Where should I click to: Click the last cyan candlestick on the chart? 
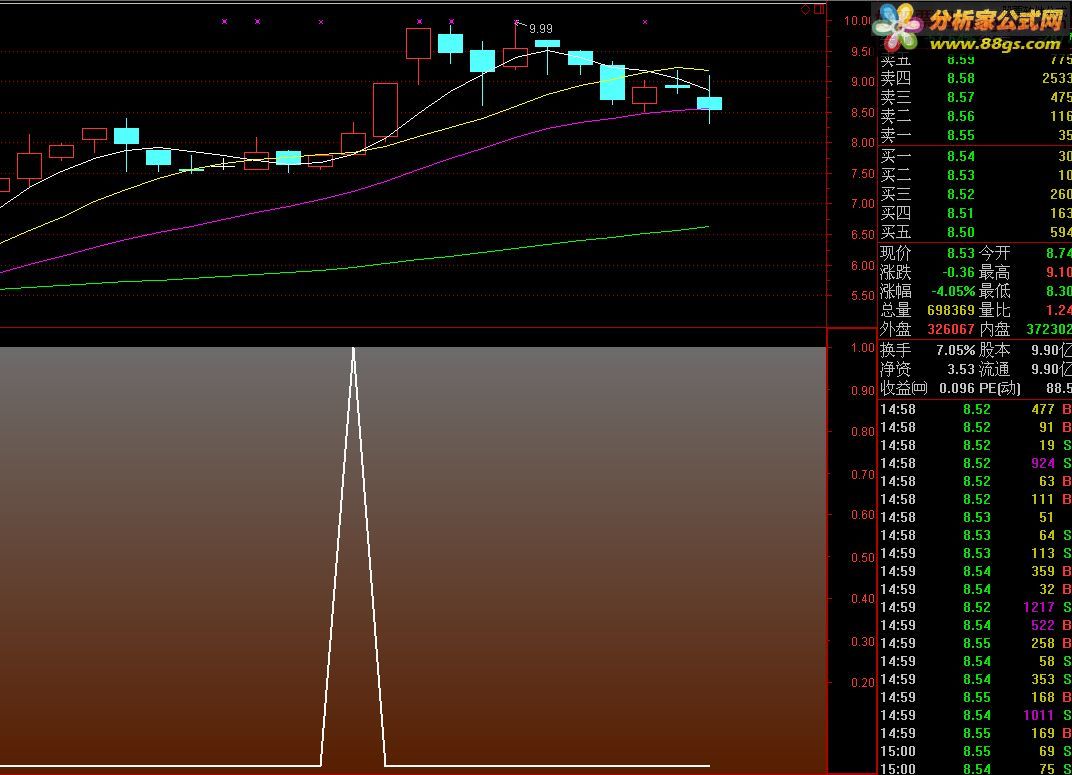[x=710, y=103]
